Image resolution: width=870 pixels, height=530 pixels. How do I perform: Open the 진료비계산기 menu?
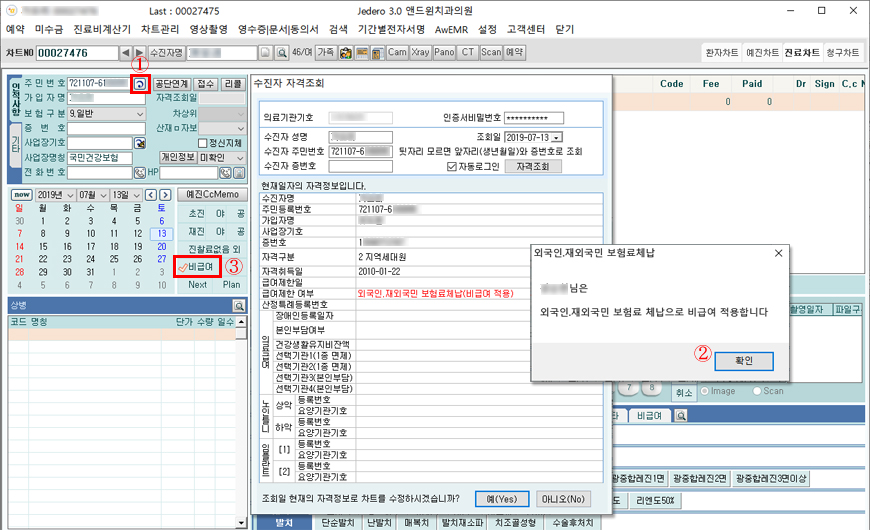(103, 29)
